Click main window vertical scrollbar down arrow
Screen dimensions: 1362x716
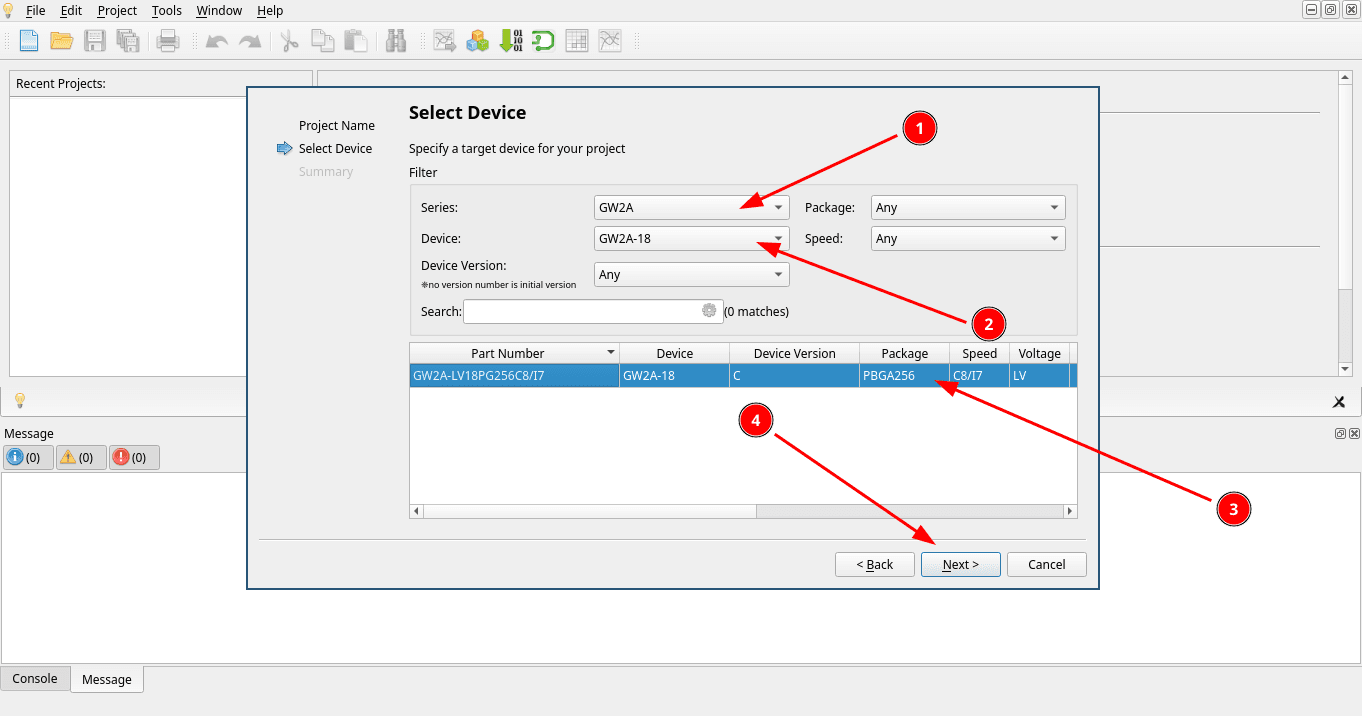coord(1345,369)
